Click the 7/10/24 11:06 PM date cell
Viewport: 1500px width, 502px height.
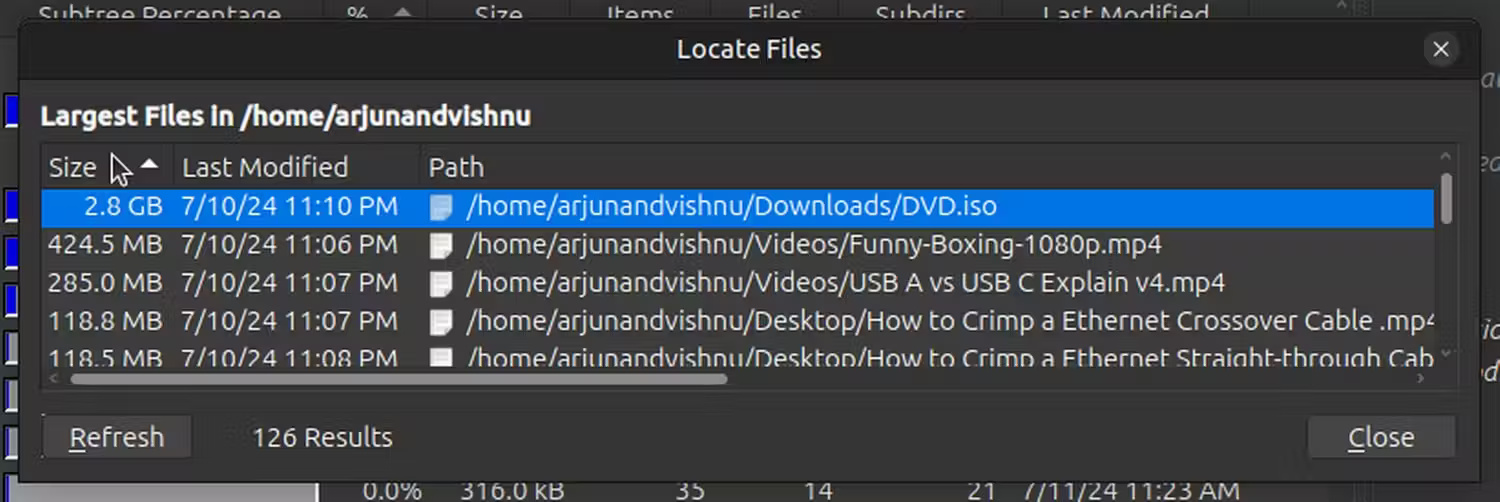click(x=289, y=245)
